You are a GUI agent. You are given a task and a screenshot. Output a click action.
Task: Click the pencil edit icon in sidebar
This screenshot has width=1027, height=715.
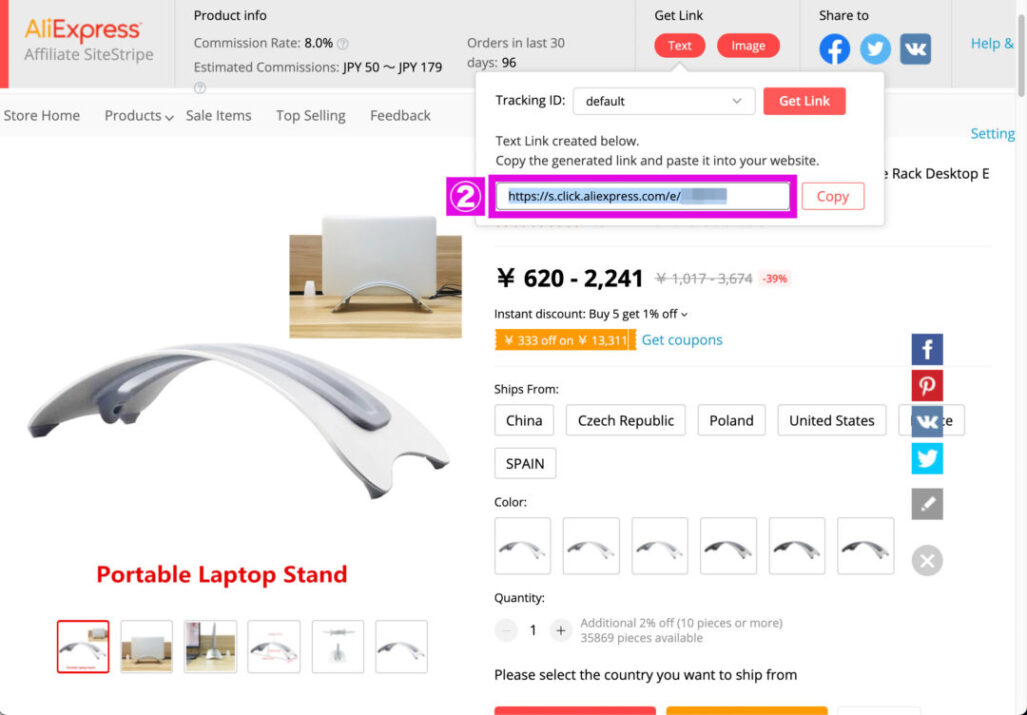point(927,504)
